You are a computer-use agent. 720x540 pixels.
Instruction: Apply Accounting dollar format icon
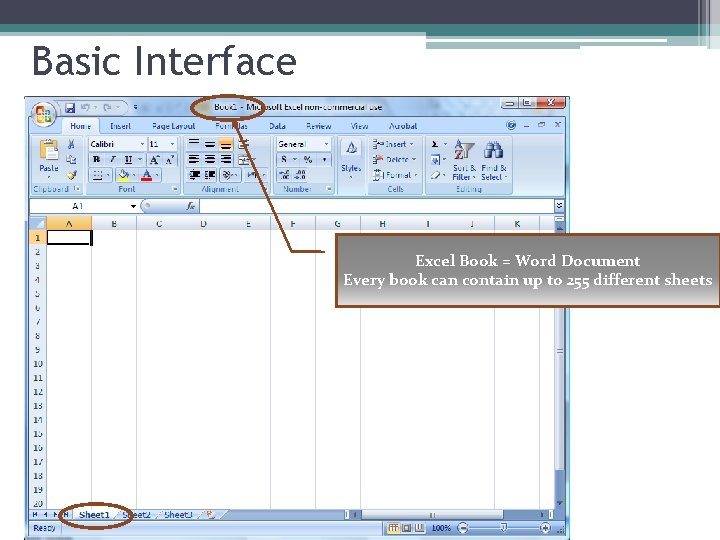(x=284, y=159)
